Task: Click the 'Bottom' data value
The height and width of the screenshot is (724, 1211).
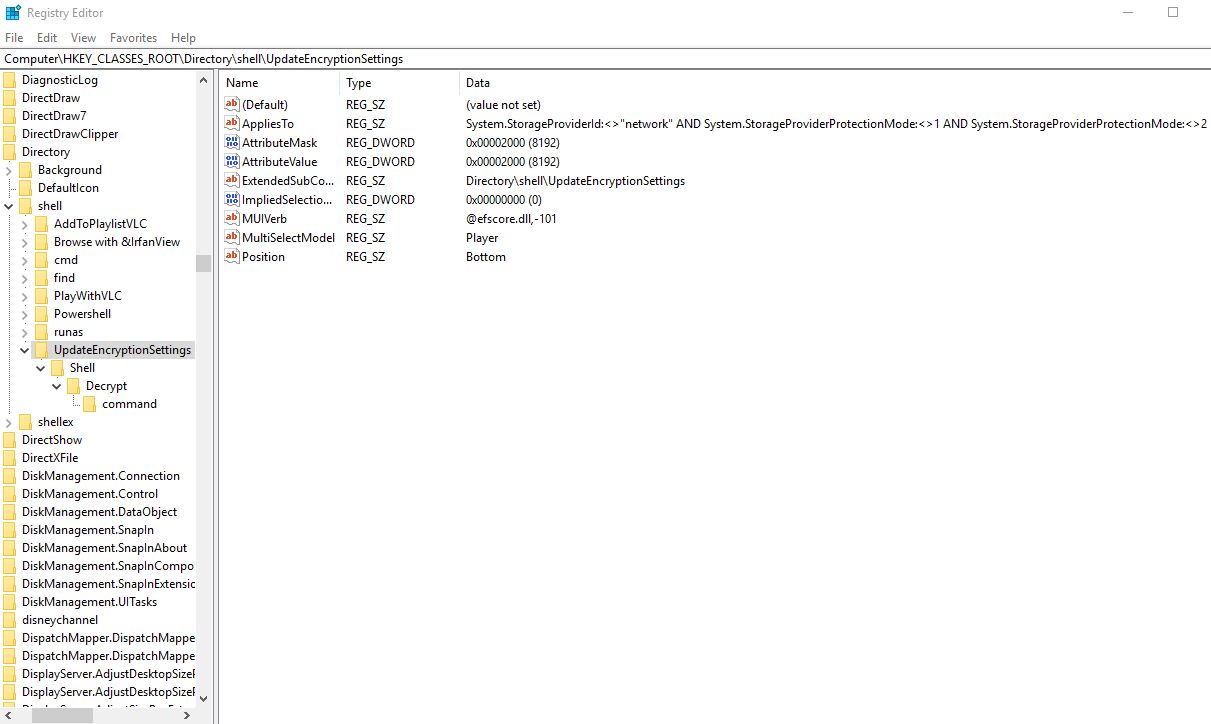Action: tap(486, 256)
